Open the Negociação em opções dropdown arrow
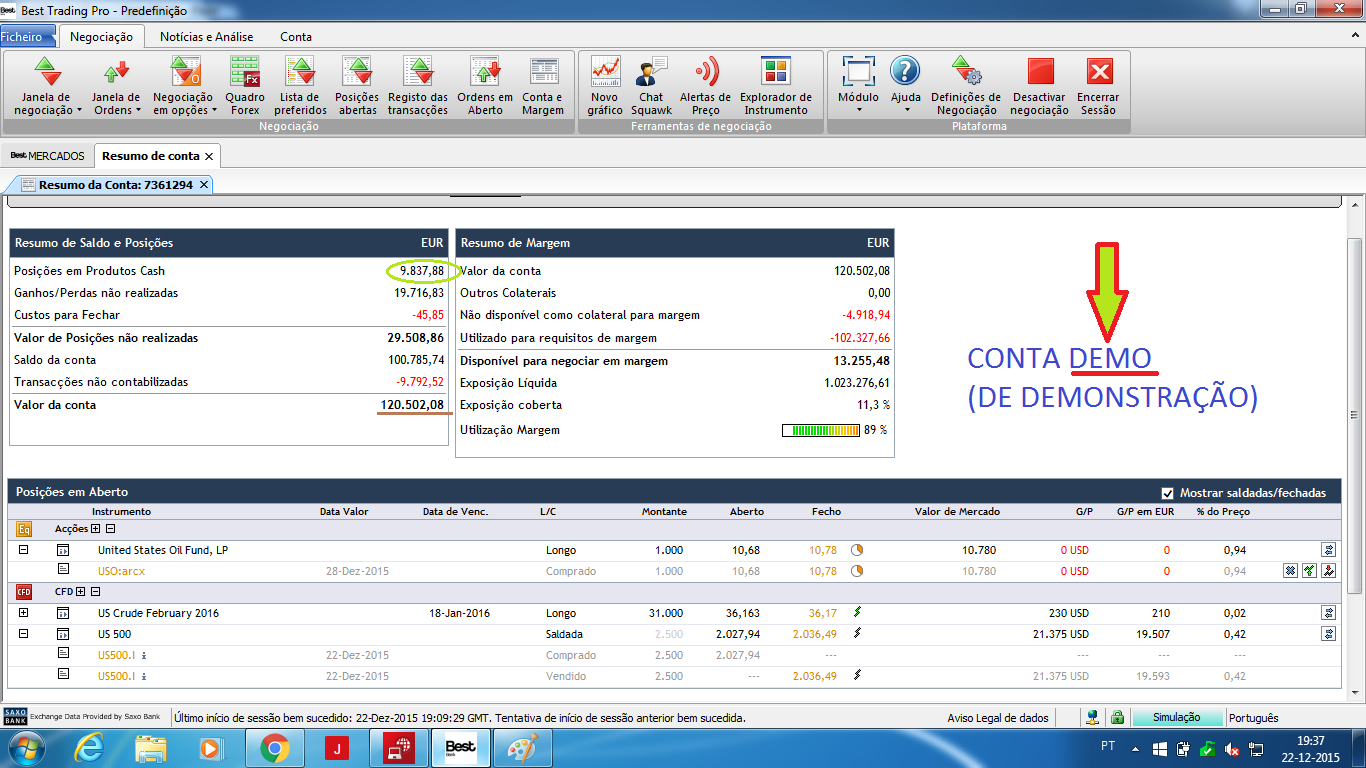Viewport: 1366px width, 768px height. [214, 111]
